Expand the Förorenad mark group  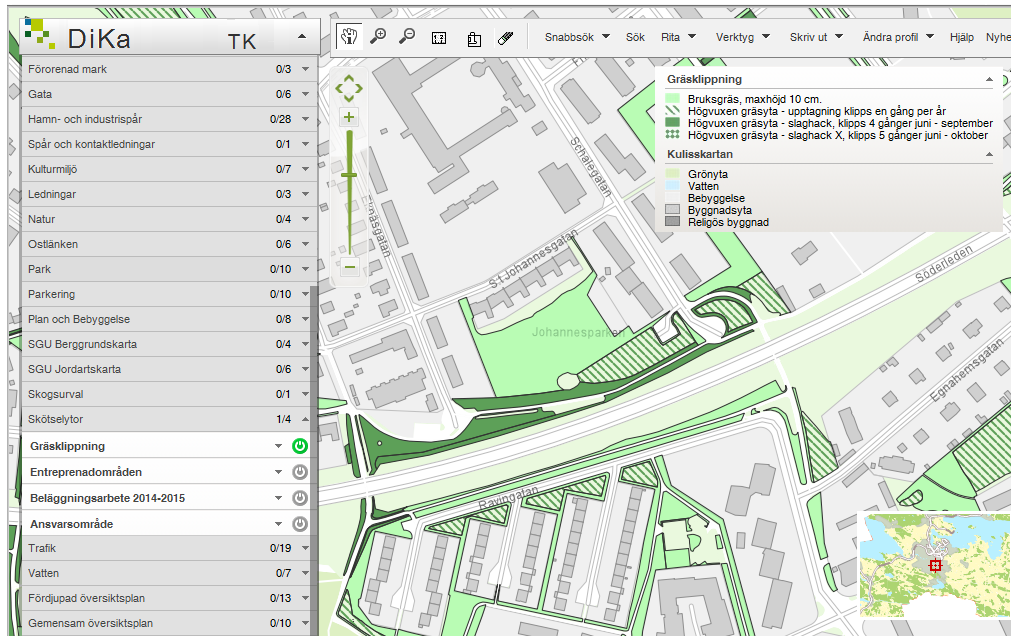point(305,69)
